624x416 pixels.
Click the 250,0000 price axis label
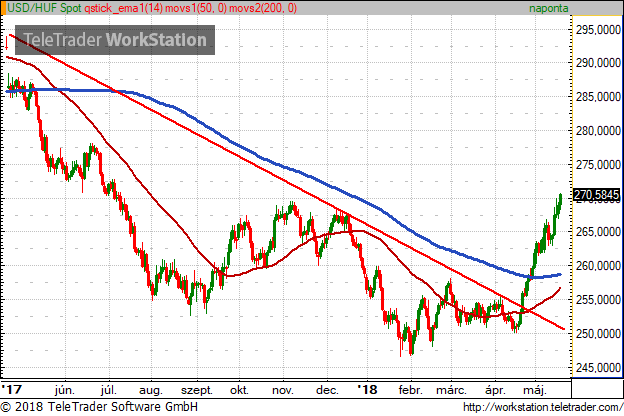[598, 333]
